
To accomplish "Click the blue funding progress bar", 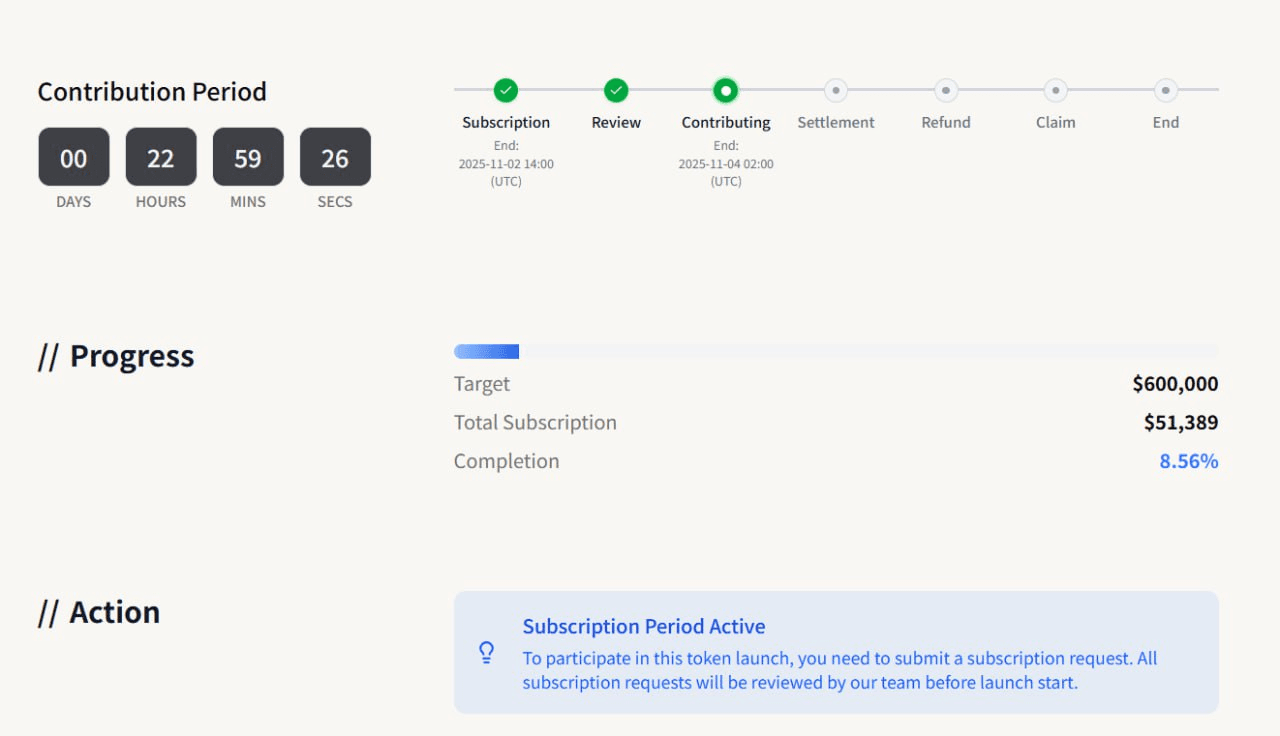I will click(x=487, y=351).
